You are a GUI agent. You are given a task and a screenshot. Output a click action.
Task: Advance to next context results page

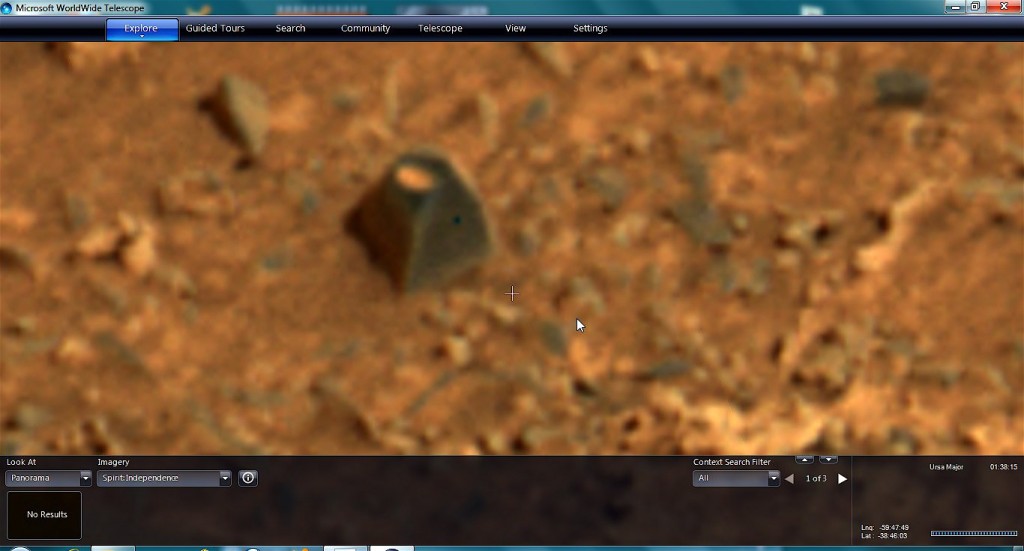(842, 479)
